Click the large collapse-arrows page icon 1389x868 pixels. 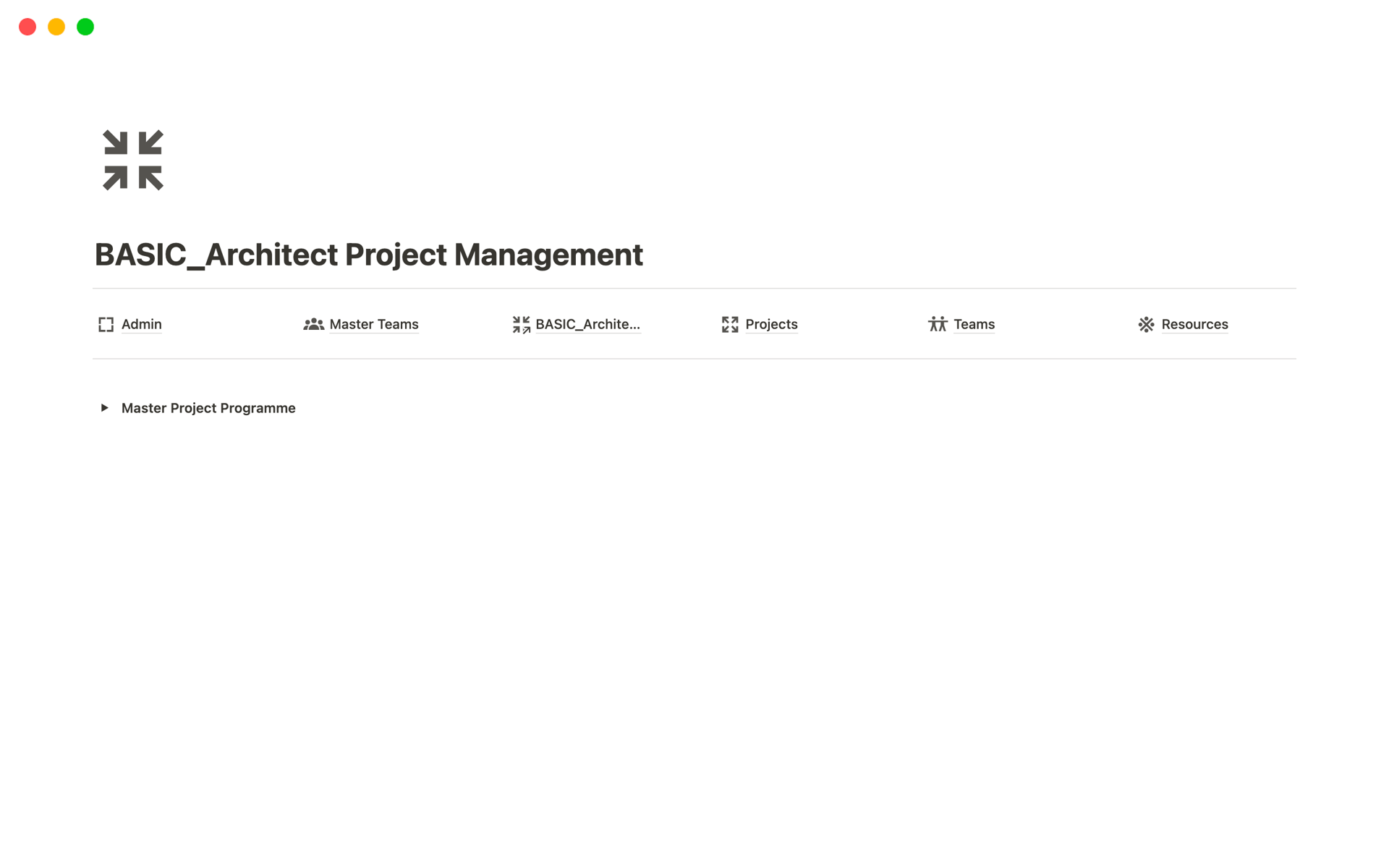tap(133, 160)
